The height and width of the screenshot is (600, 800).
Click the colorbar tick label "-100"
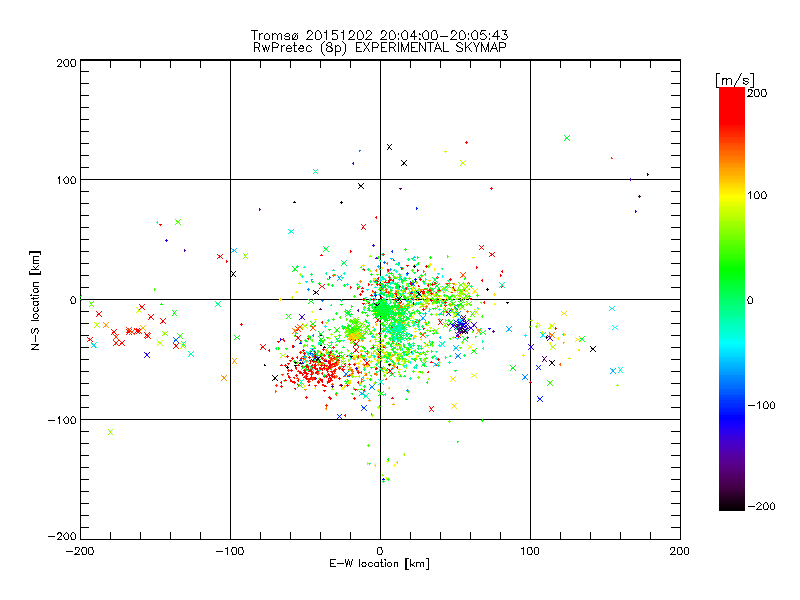click(x=761, y=406)
